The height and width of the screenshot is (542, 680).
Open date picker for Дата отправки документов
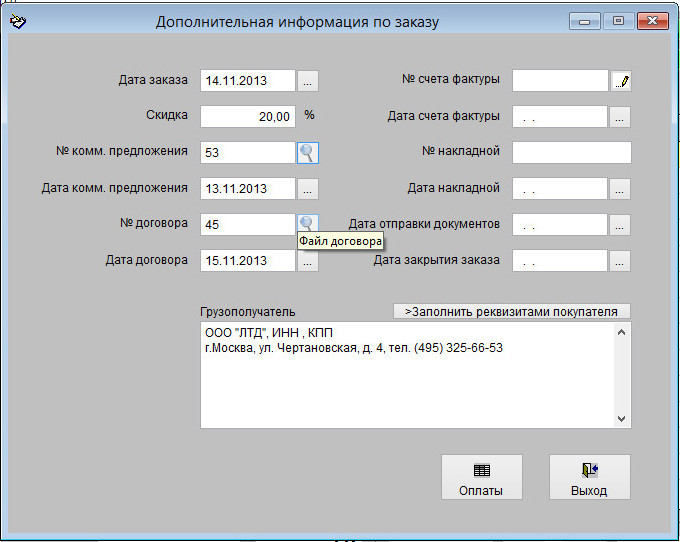[x=620, y=225]
